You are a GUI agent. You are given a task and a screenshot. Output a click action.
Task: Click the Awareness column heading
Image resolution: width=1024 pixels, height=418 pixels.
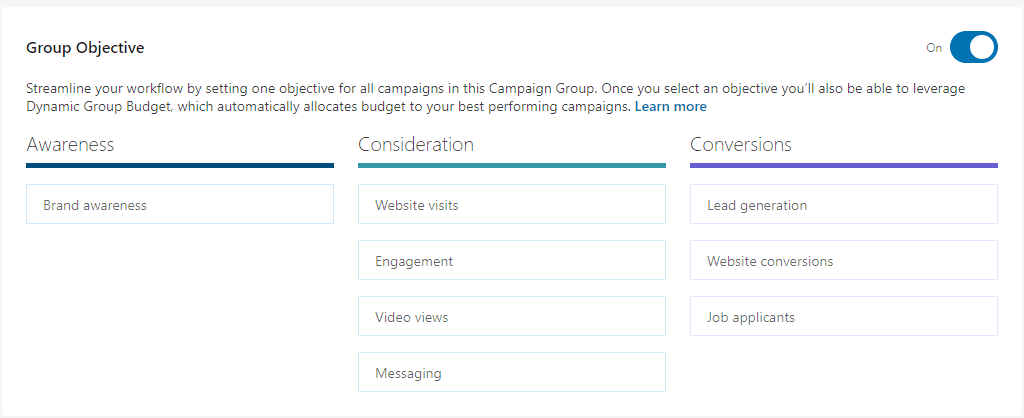tap(70, 145)
